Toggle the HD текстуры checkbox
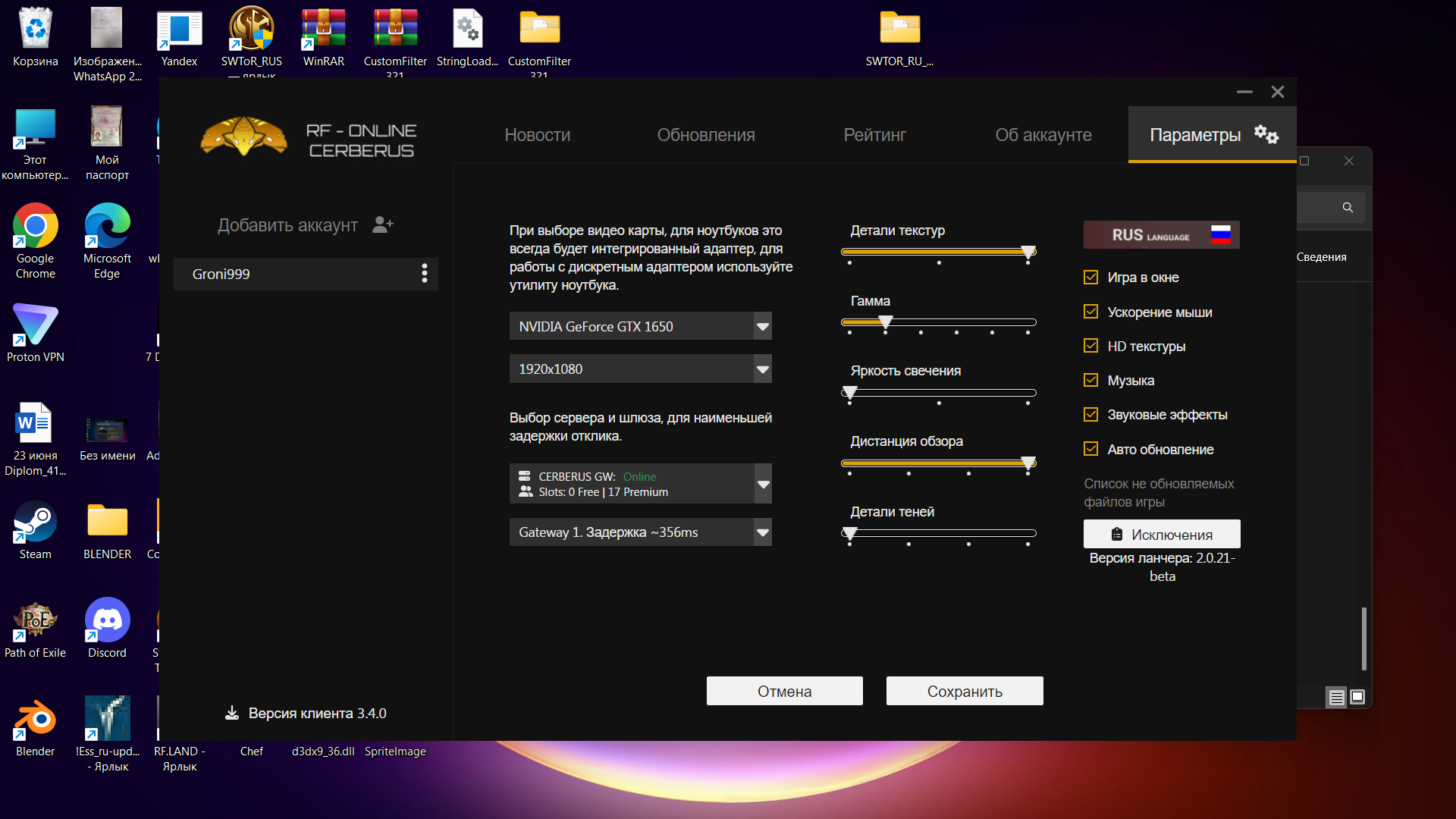Image resolution: width=1456 pixels, height=819 pixels. 1090,346
